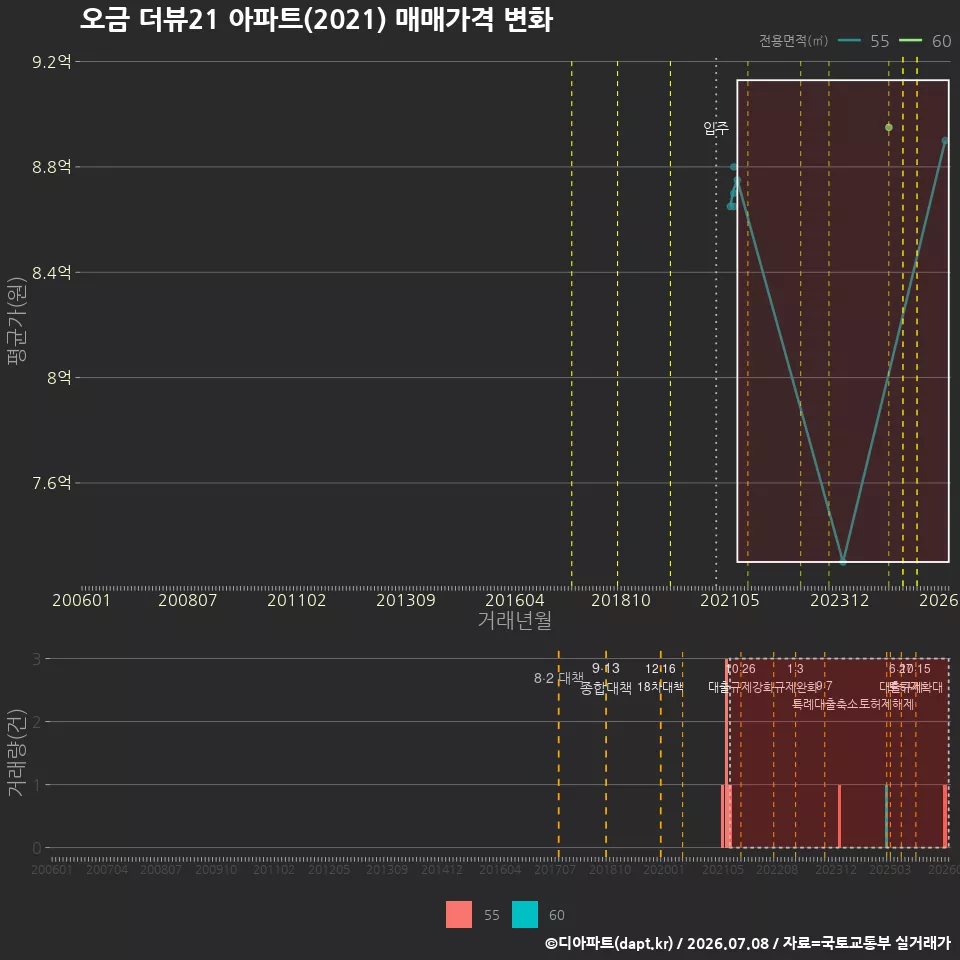Click the '1' label on volume axis
960x960 pixels.
(37, 784)
